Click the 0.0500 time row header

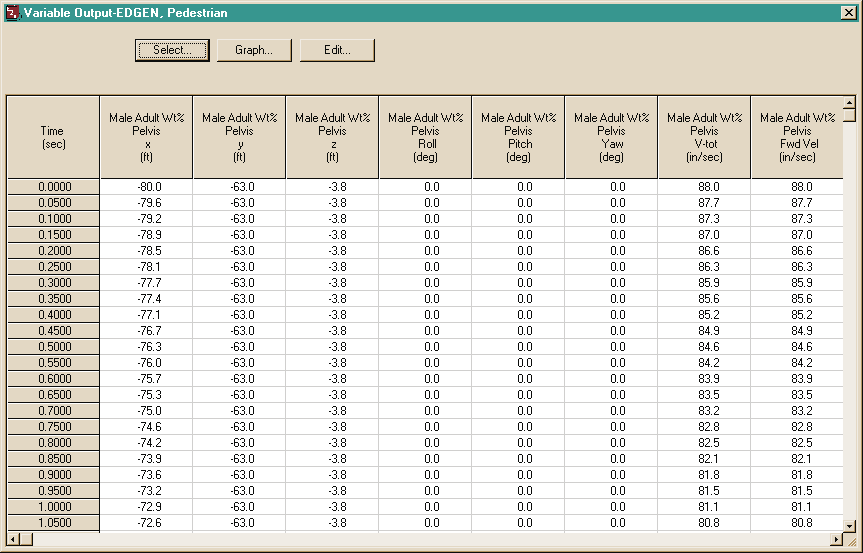(x=53, y=203)
